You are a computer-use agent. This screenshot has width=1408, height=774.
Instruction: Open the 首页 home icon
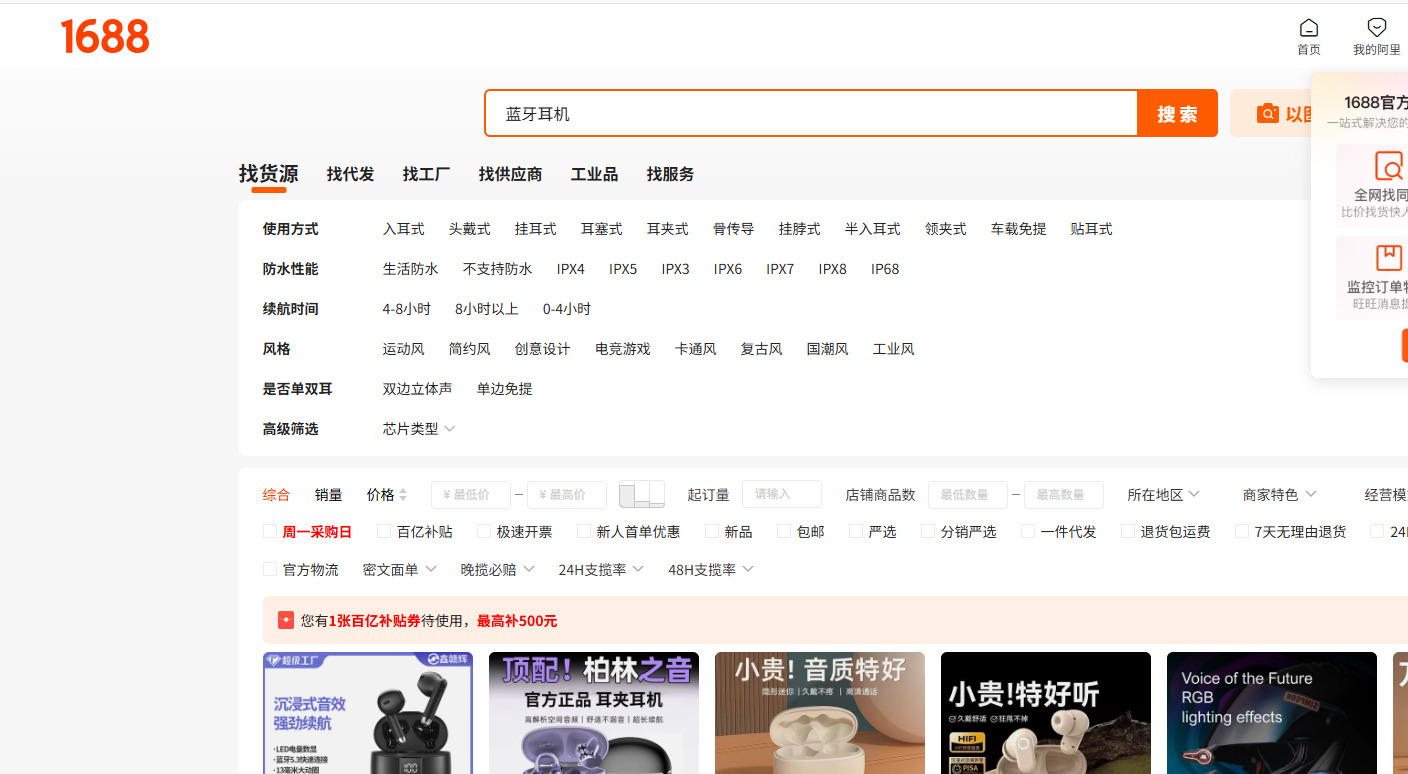1308,28
